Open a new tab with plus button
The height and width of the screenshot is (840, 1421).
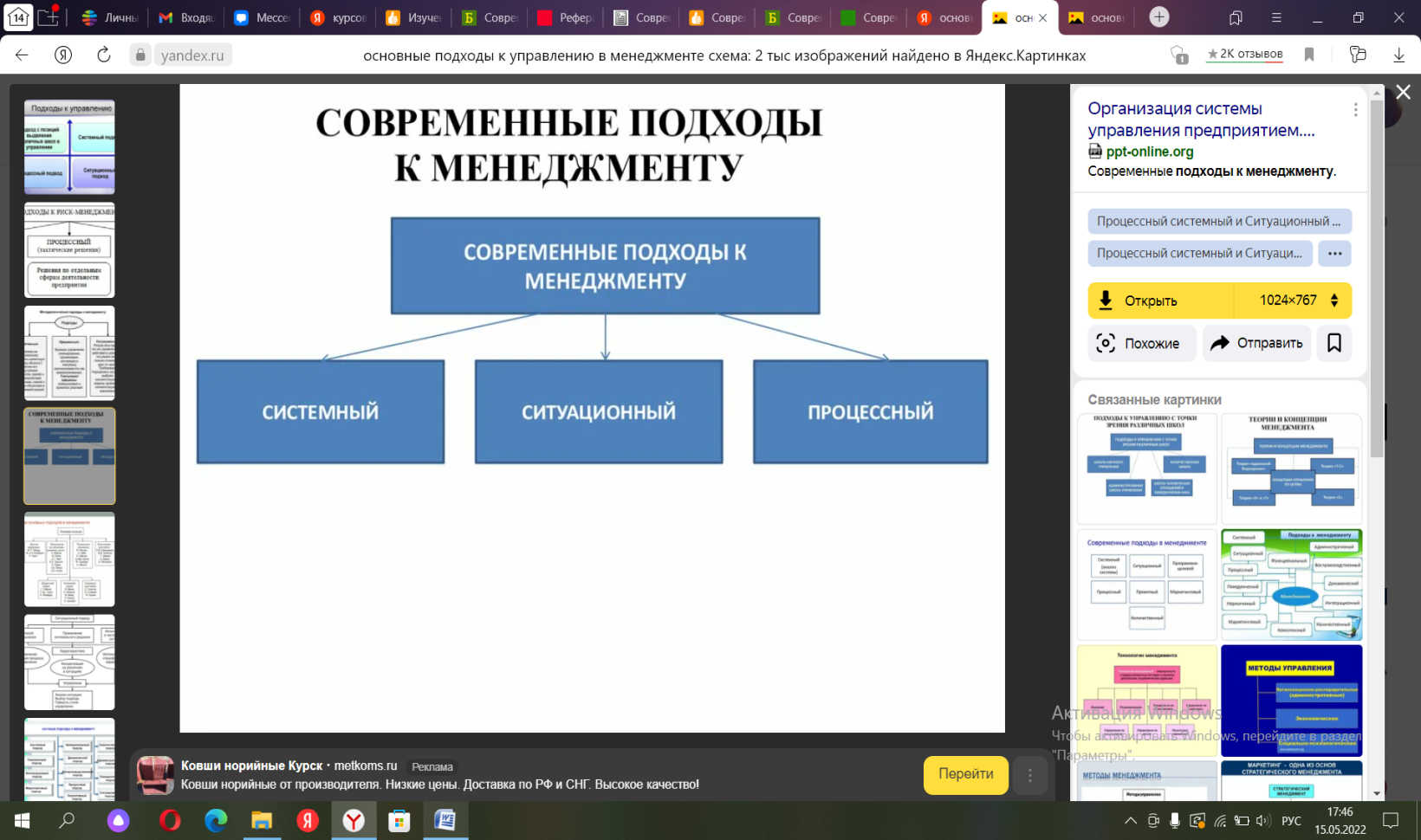(x=1158, y=16)
